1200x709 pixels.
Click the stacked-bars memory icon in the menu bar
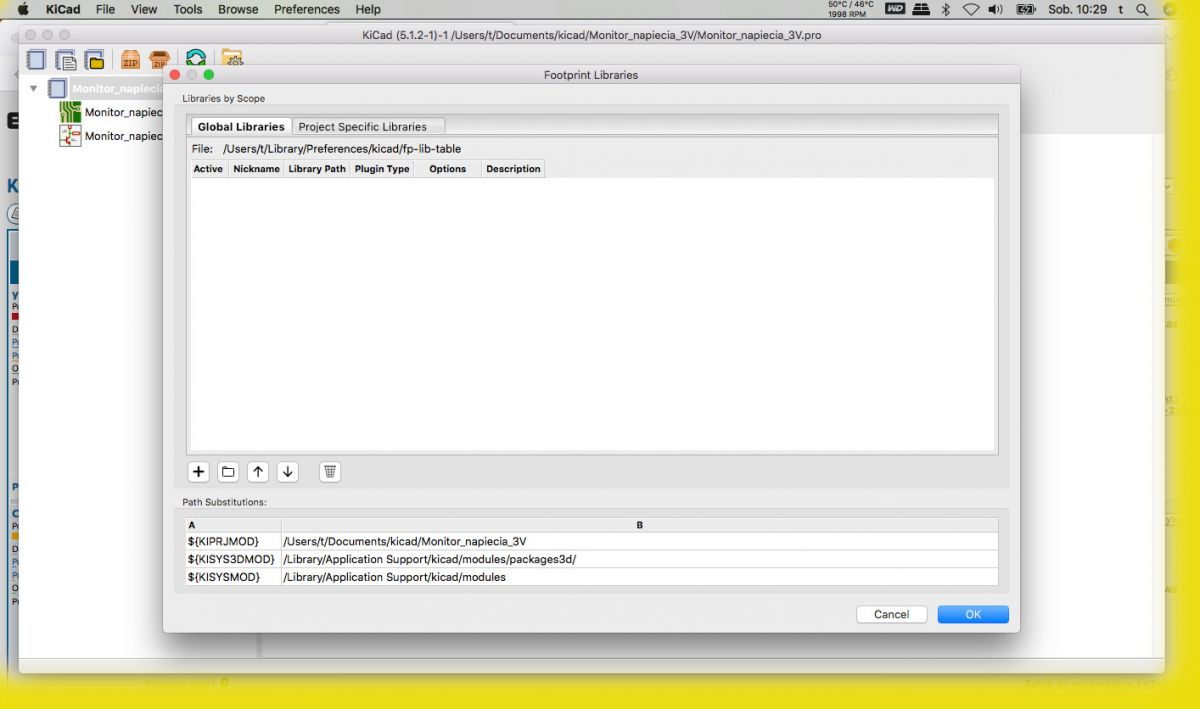tap(921, 9)
